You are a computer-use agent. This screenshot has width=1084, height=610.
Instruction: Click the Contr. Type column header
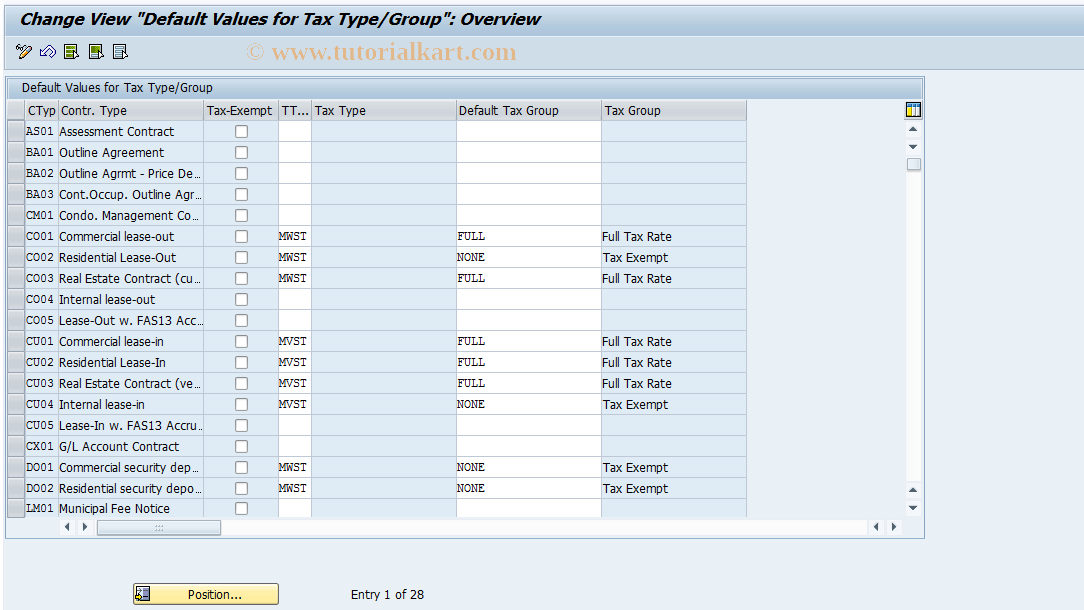pyautogui.click(x=131, y=111)
